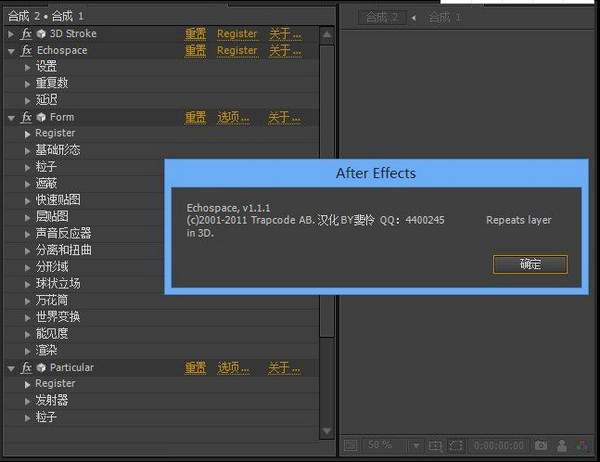Open 选项 for Particular effect
Screen dimensions: 600x462
tap(233, 367)
